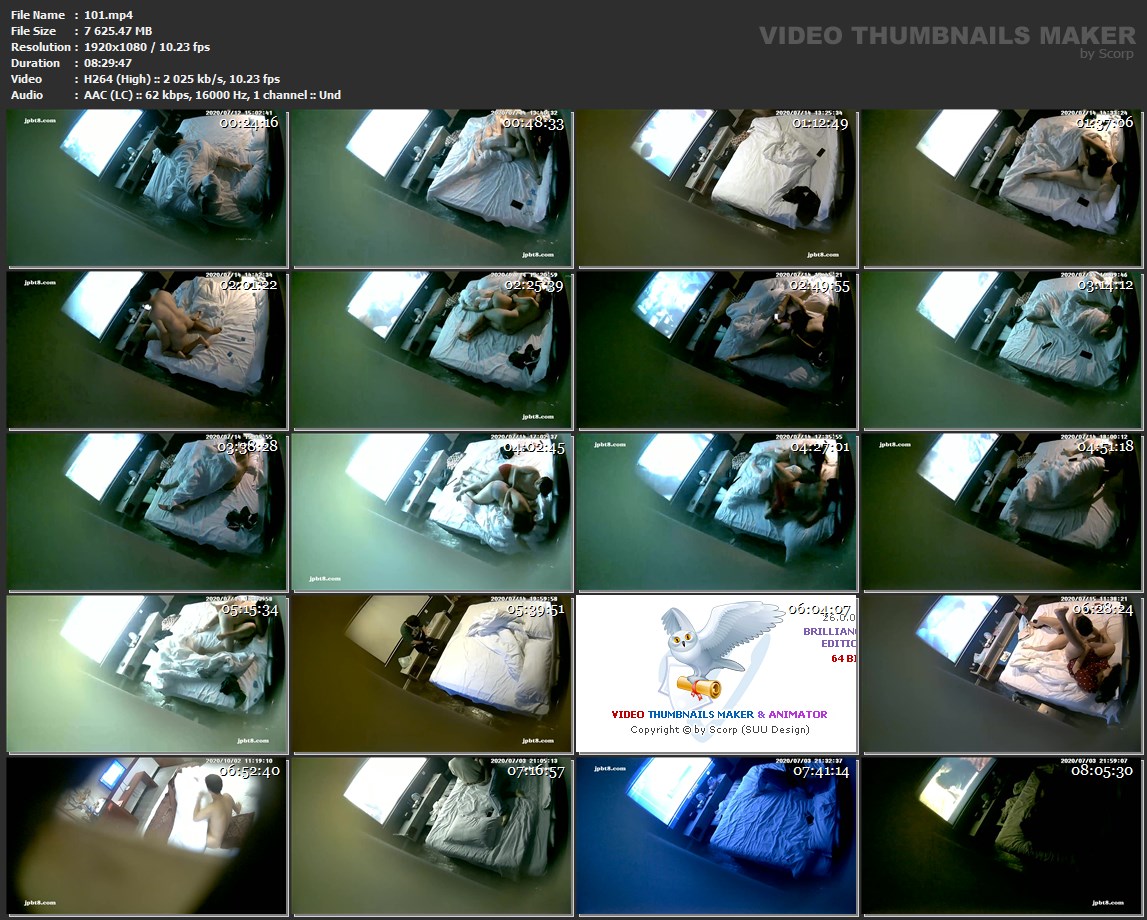
Task: Pick the frame stamped 06:28:24
Action: (x=1002, y=674)
